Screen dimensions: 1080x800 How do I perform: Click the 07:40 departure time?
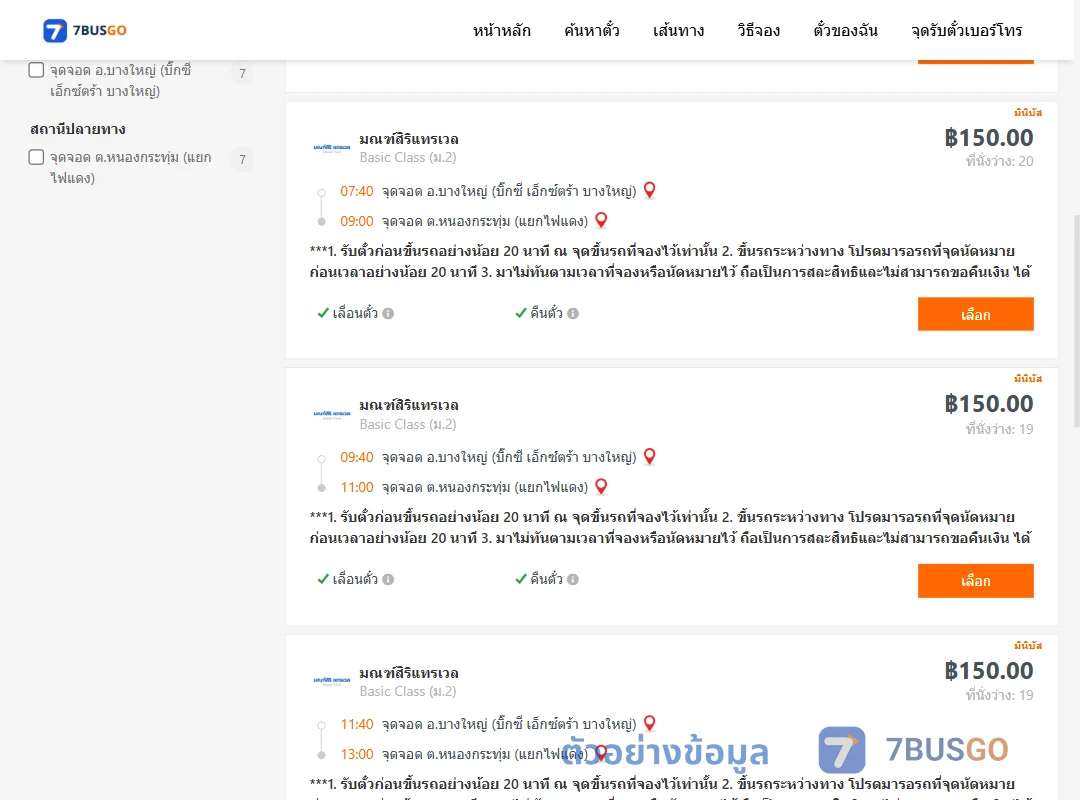pos(357,191)
